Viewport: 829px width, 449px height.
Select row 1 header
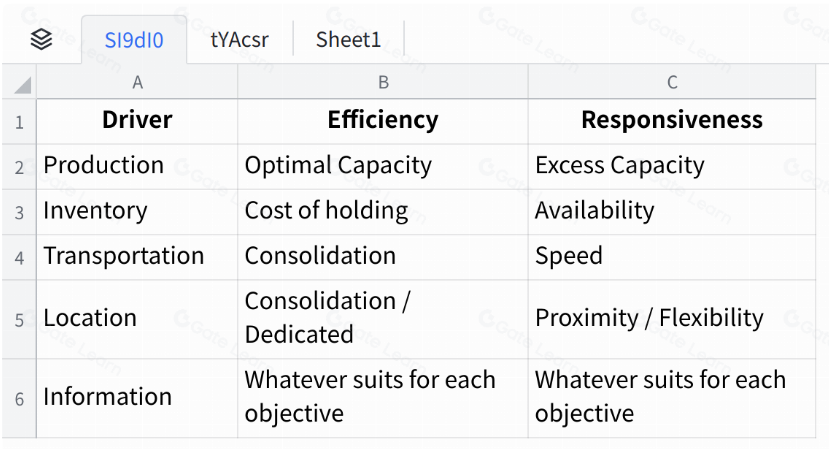coord(19,122)
